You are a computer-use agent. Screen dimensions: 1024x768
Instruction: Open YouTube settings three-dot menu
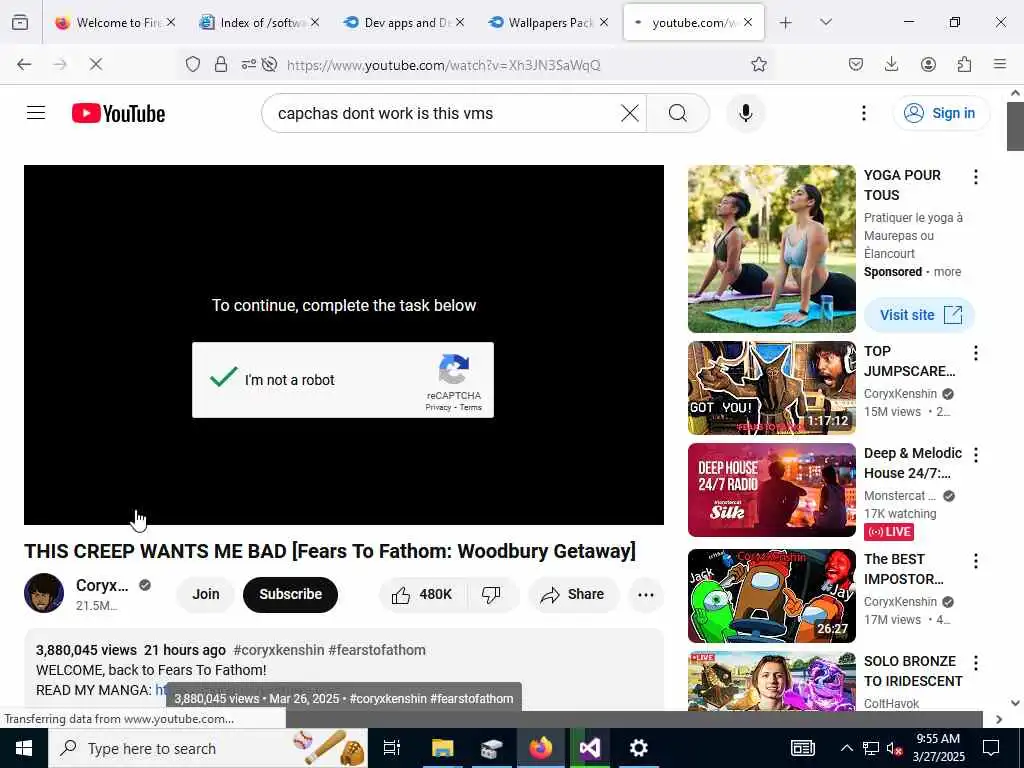click(863, 113)
